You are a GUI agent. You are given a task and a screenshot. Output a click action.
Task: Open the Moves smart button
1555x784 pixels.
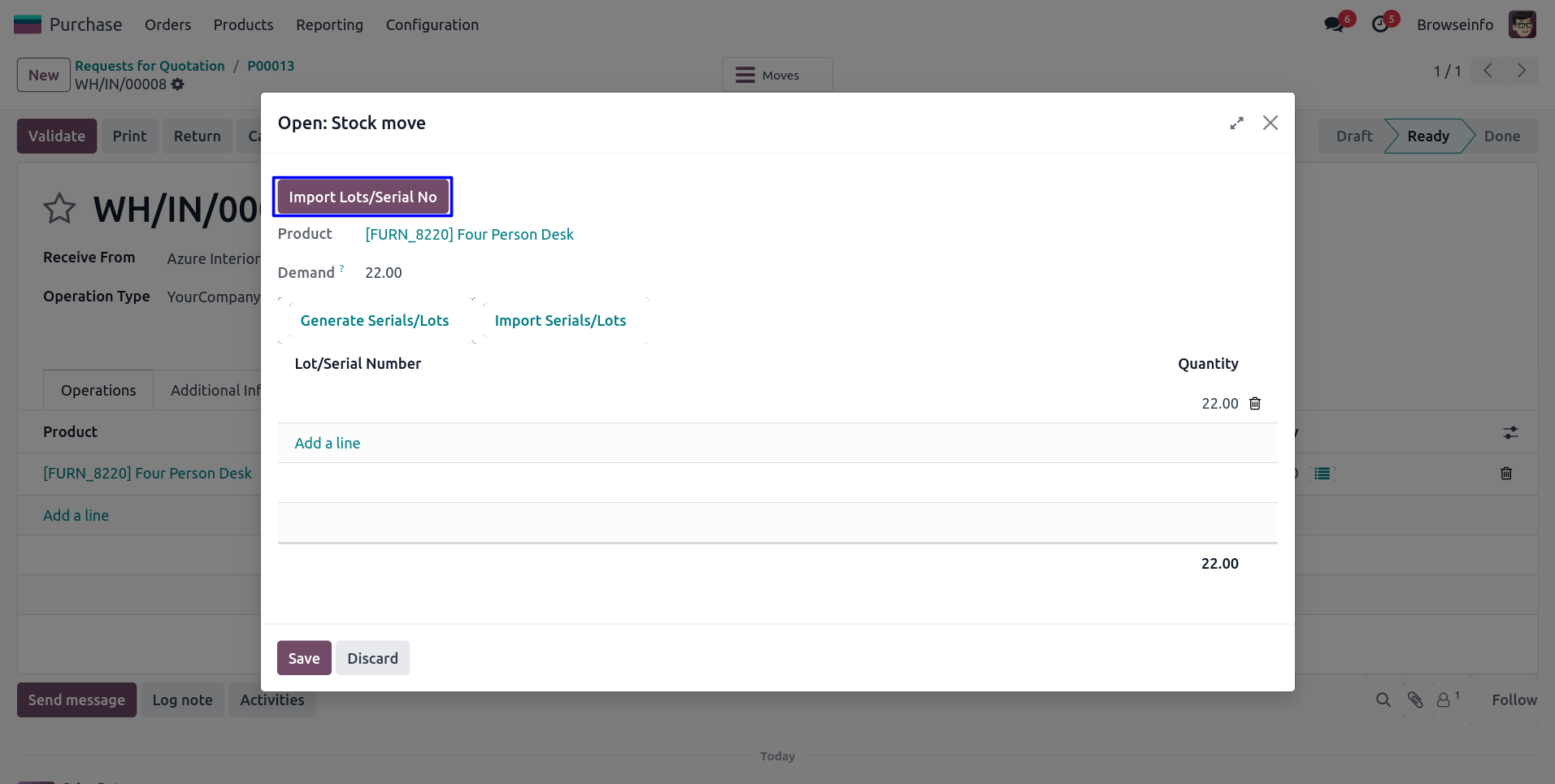coord(777,75)
